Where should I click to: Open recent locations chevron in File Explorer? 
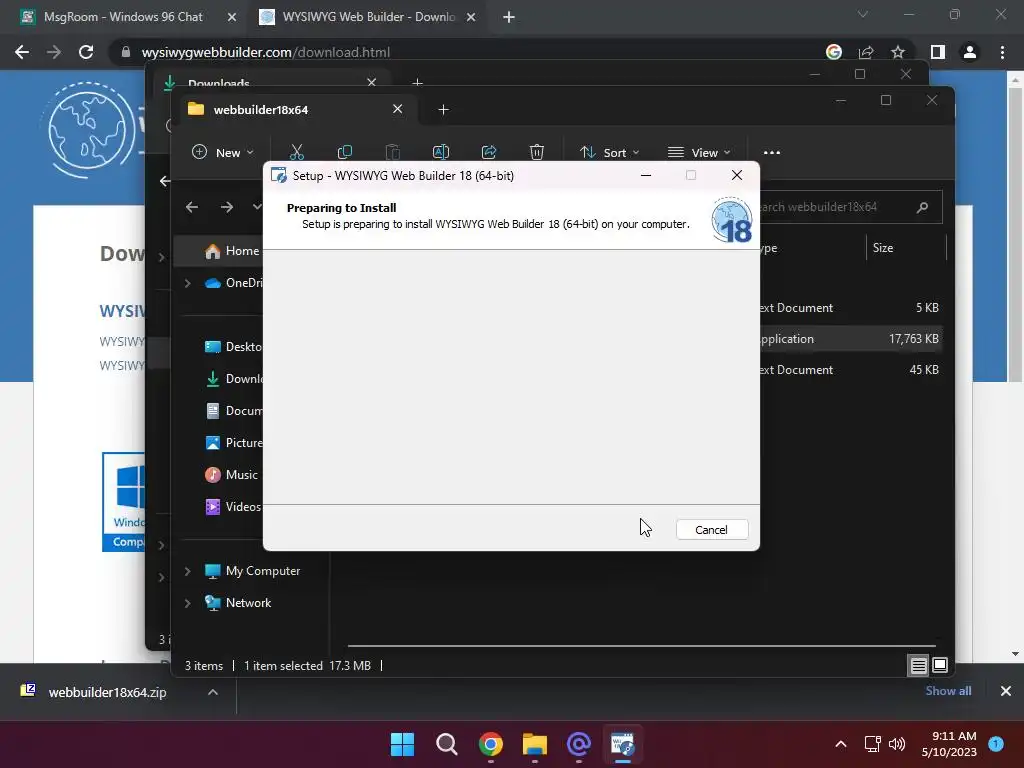coord(257,207)
